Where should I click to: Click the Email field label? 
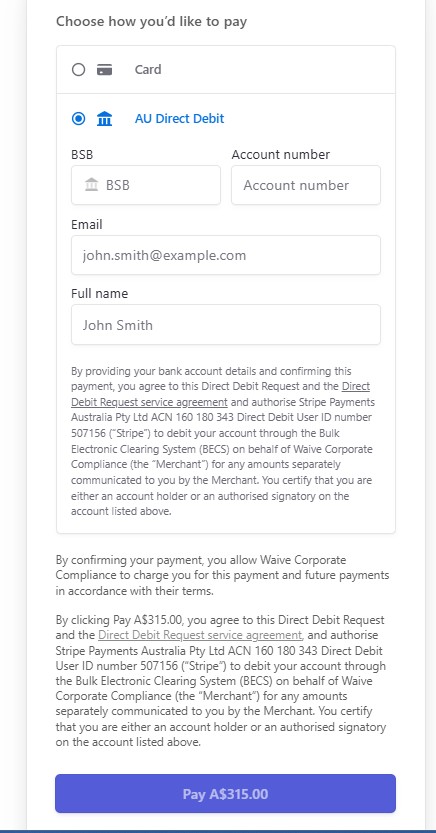87,224
